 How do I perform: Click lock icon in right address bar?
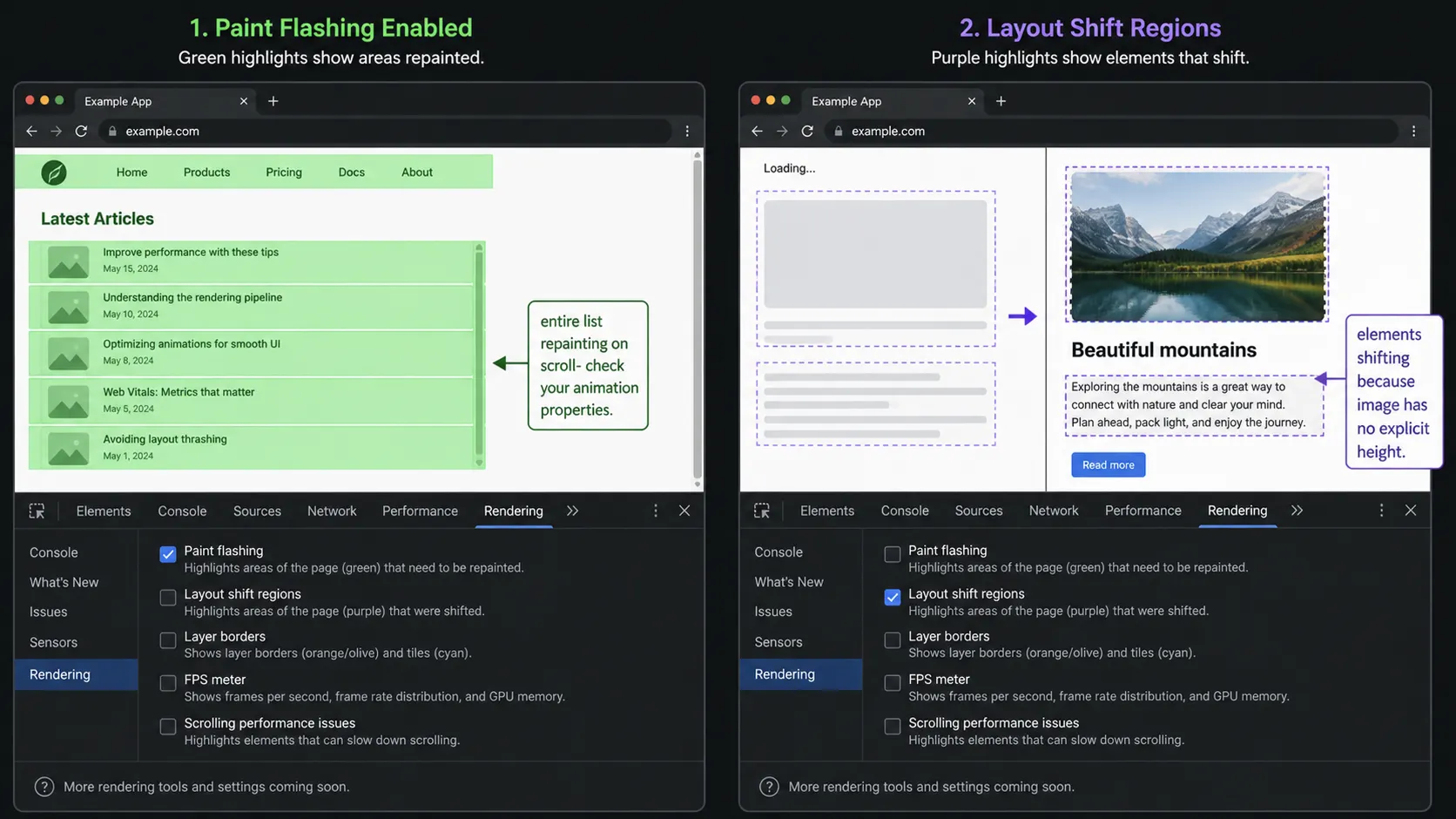(839, 131)
